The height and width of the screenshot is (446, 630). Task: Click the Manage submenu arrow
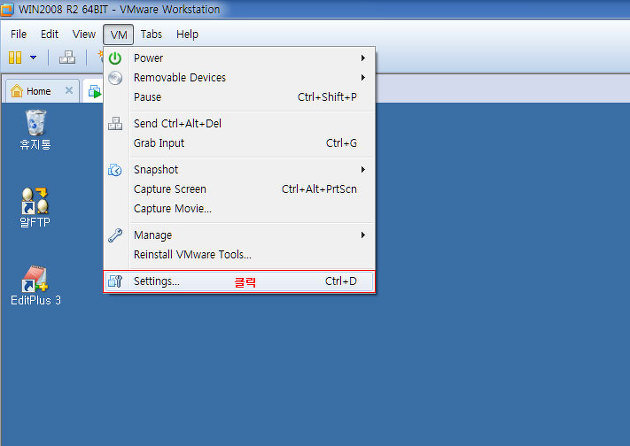point(363,235)
